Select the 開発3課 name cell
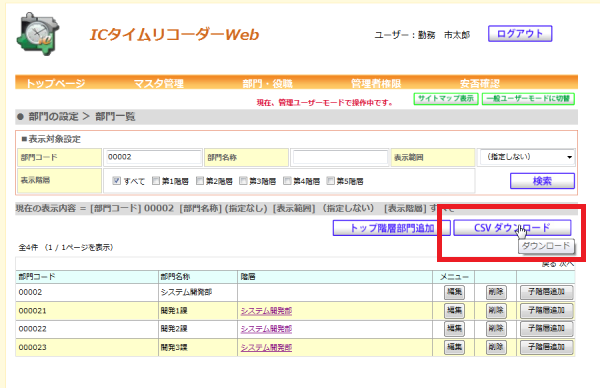Viewport: 600px width, 388px height. [x=198, y=347]
